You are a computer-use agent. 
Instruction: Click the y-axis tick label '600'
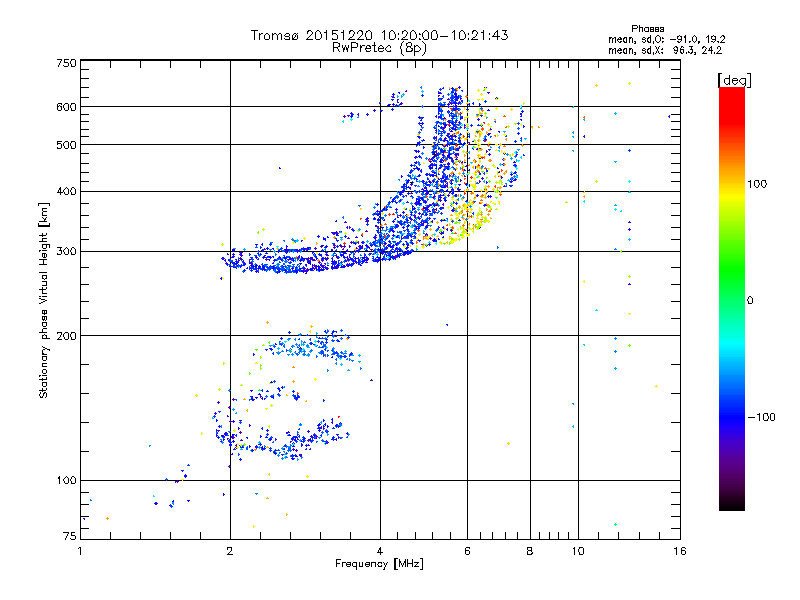(66, 107)
